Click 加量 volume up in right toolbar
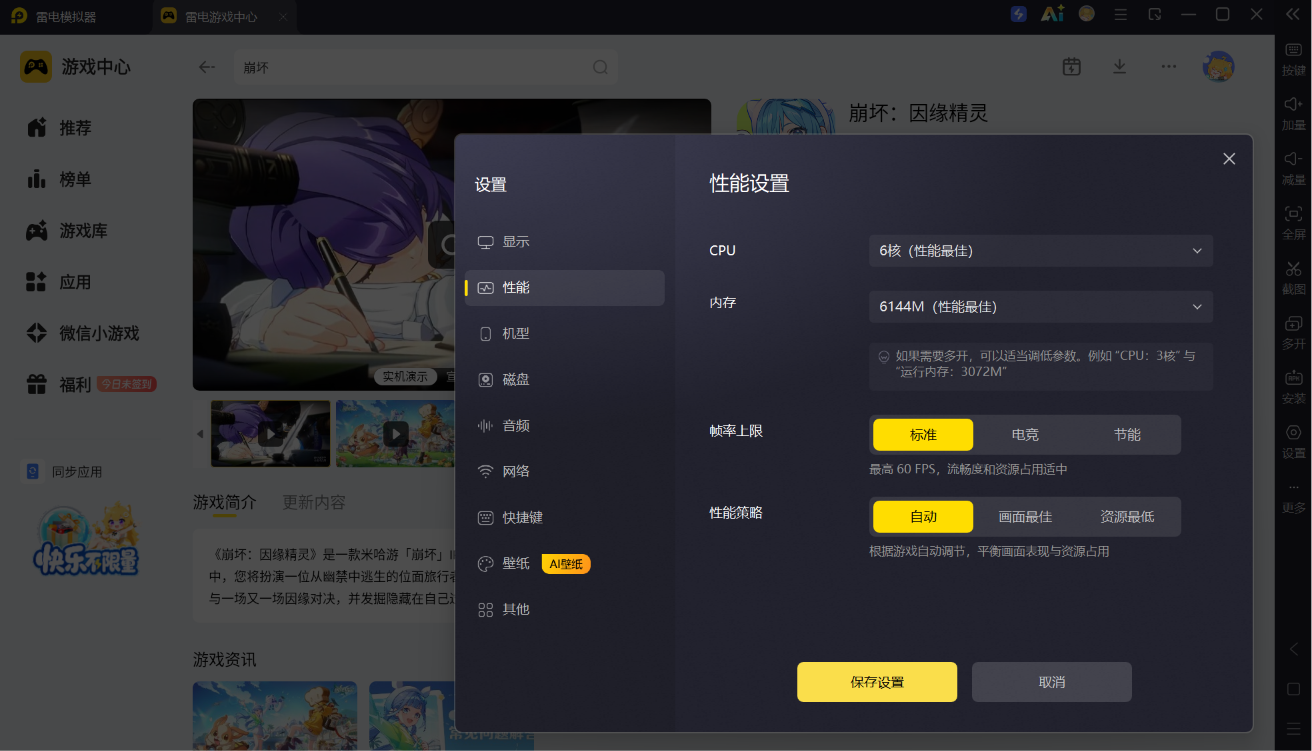 click(1294, 114)
